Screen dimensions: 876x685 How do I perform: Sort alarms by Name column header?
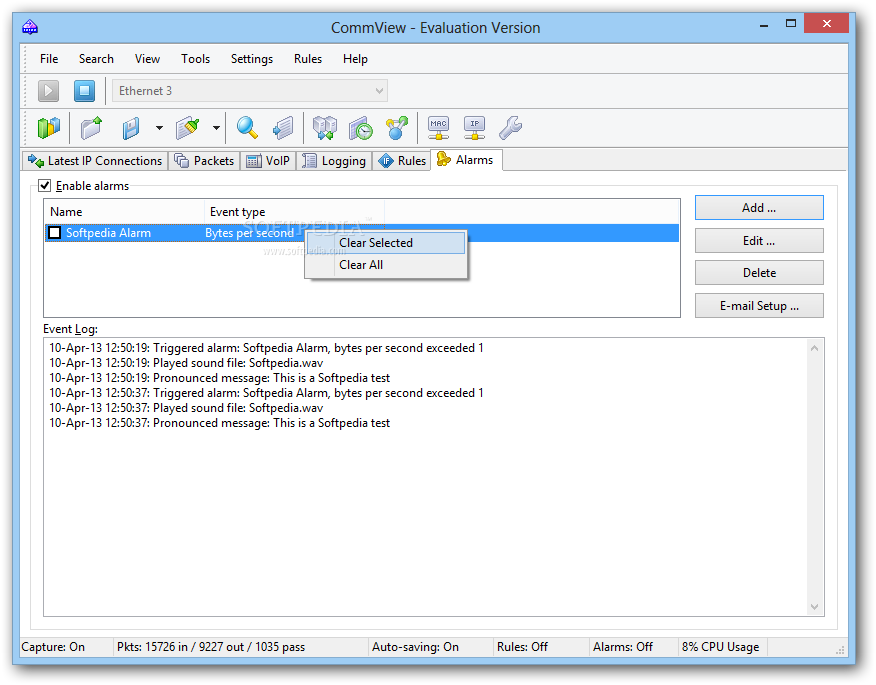[124, 212]
